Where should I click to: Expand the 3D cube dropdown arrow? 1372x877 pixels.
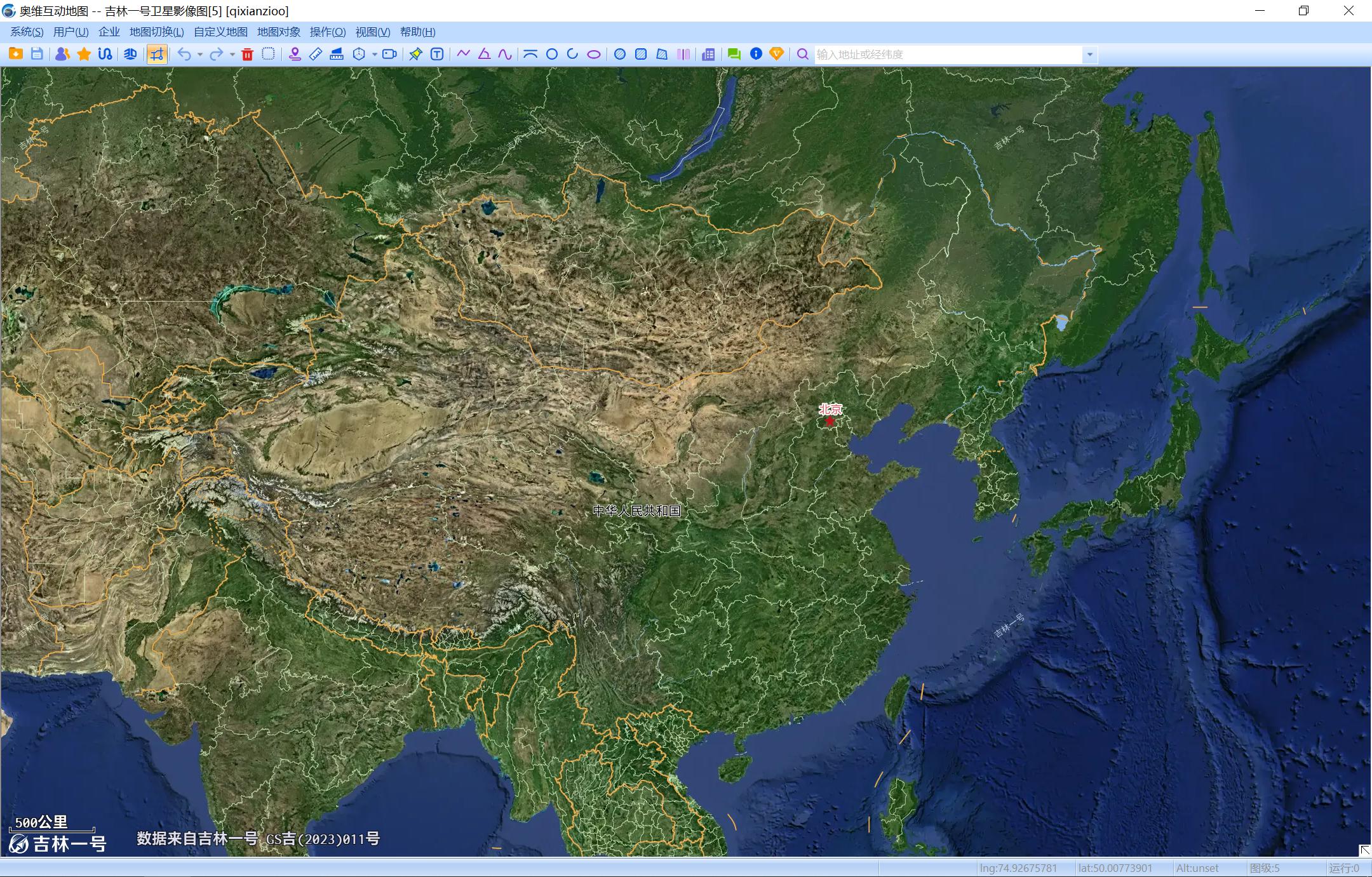pyautogui.click(x=374, y=55)
